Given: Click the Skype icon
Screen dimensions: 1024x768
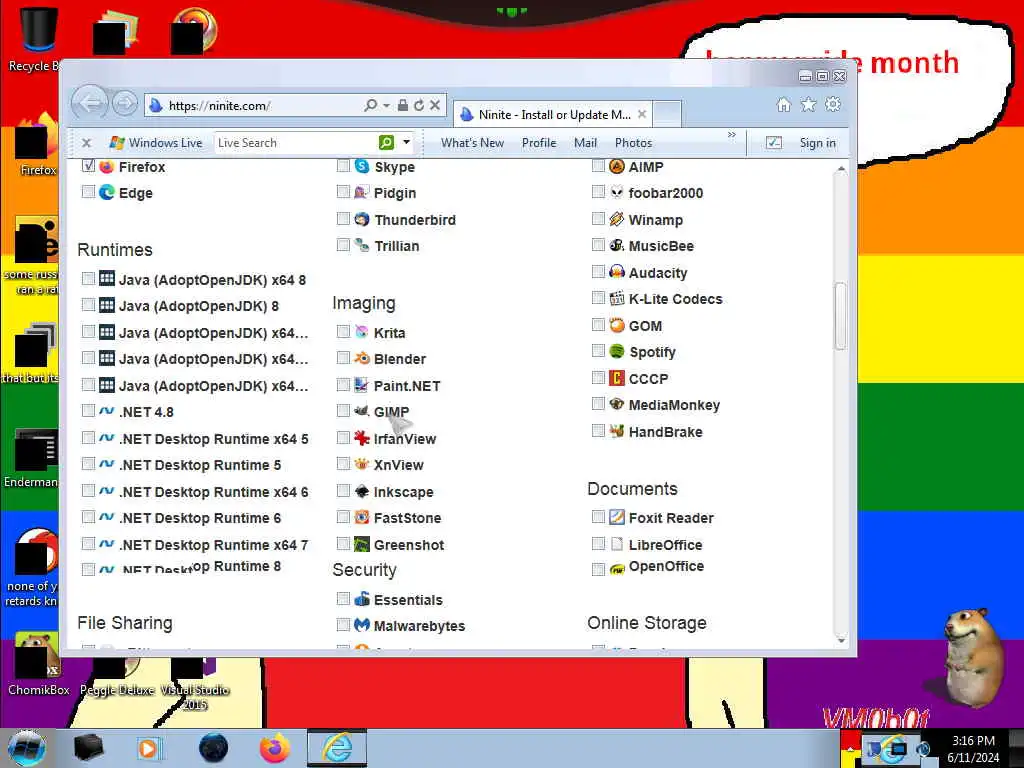Looking at the screenshot, I should pos(362,166).
